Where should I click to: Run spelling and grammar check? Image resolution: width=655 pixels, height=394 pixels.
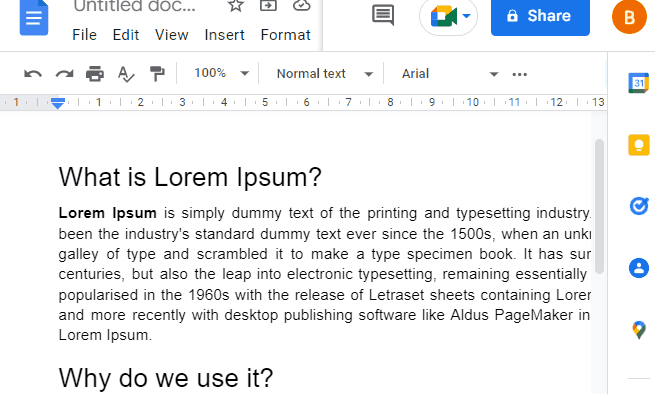pyautogui.click(x=126, y=74)
